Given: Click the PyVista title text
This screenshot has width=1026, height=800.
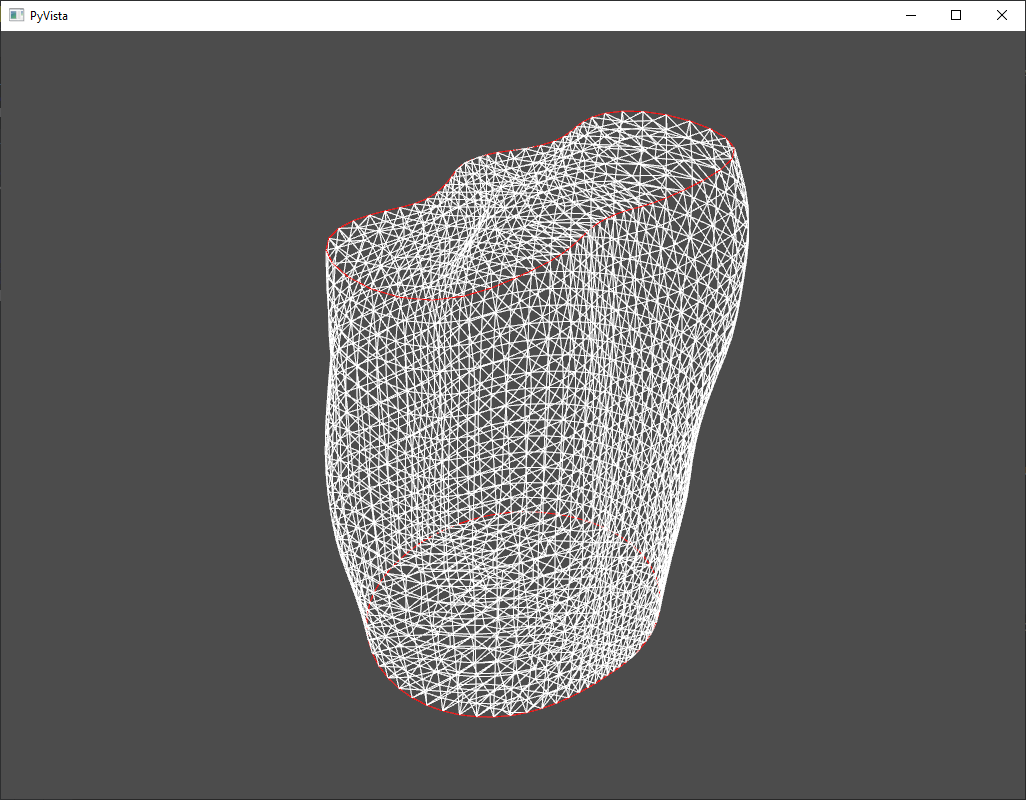Looking at the screenshot, I should (49, 15).
